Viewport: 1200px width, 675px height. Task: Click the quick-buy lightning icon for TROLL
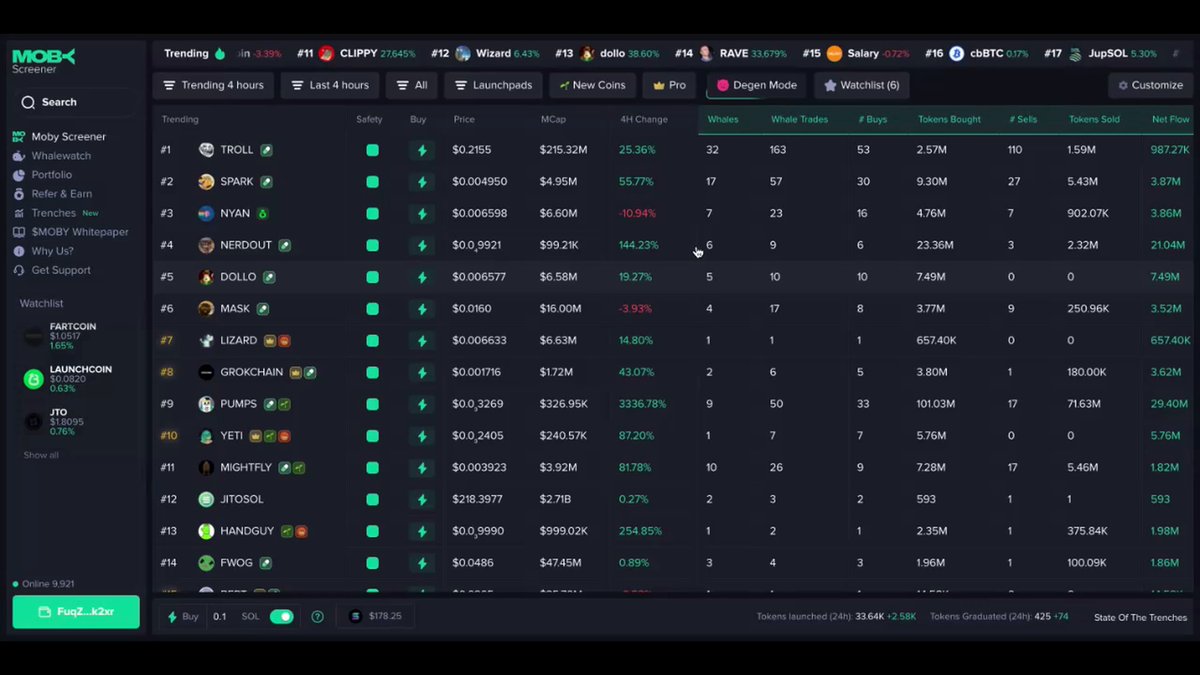pyautogui.click(x=422, y=150)
